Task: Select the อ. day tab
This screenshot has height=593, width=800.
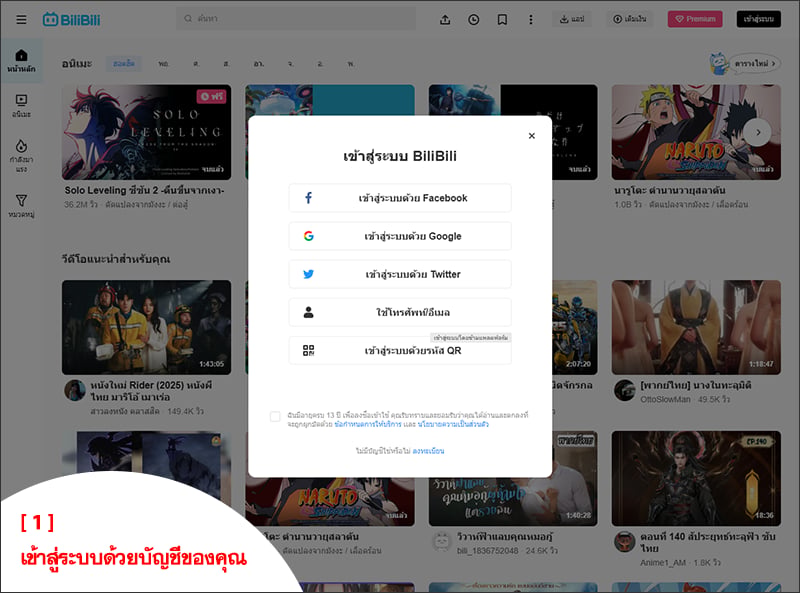Action: tap(320, 64)
